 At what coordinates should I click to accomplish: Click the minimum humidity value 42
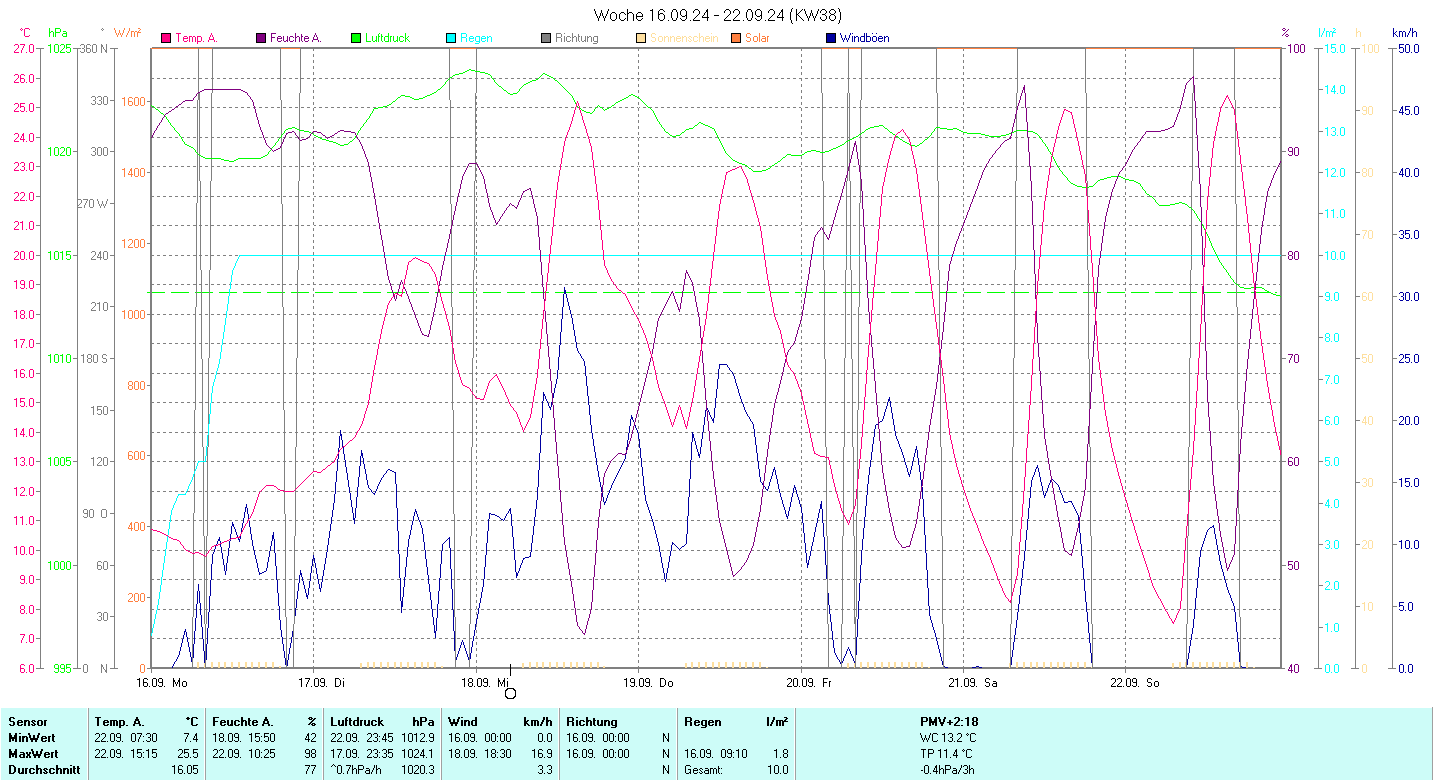tap(310, 737)
